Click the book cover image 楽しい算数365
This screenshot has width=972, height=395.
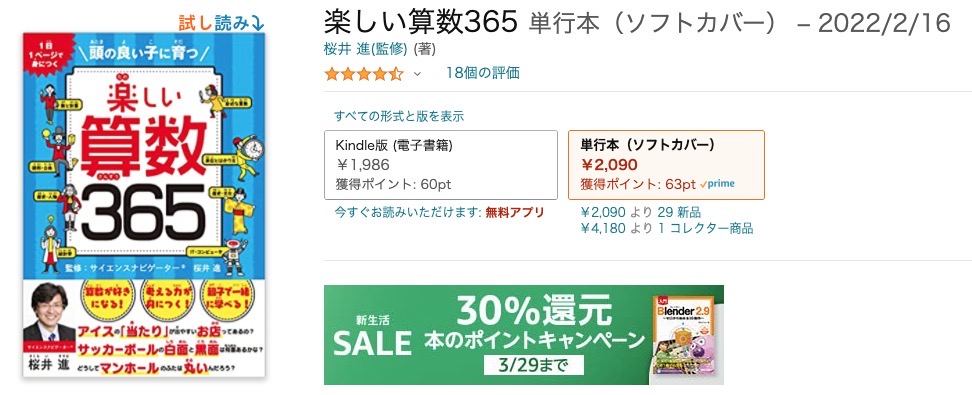coord(144,205)
